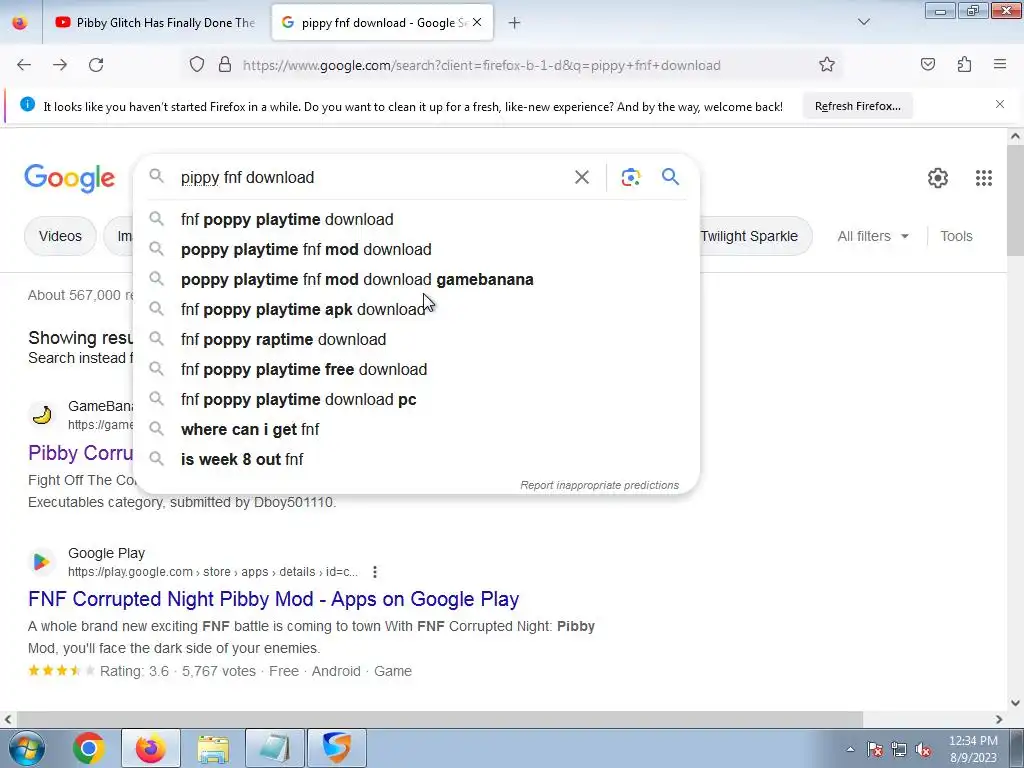
Task: Open FNF Corrupted Night Pibby Mod link
Action: (274, 599)
